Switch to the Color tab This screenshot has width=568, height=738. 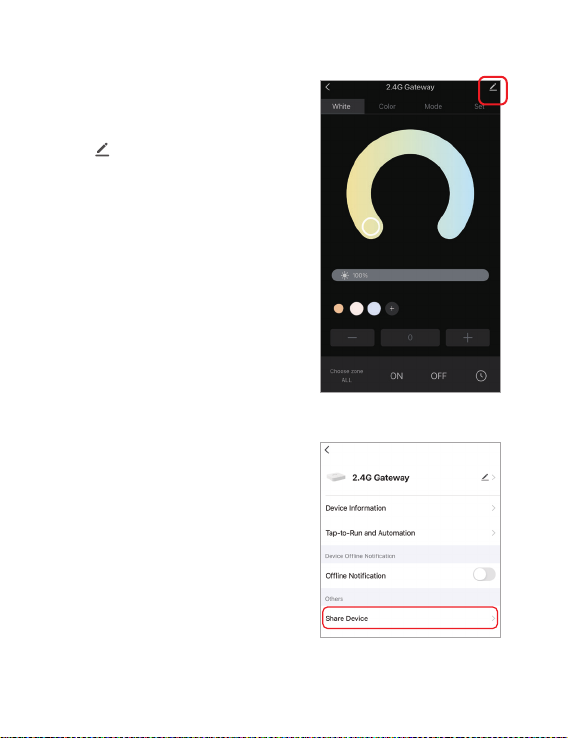387,106
